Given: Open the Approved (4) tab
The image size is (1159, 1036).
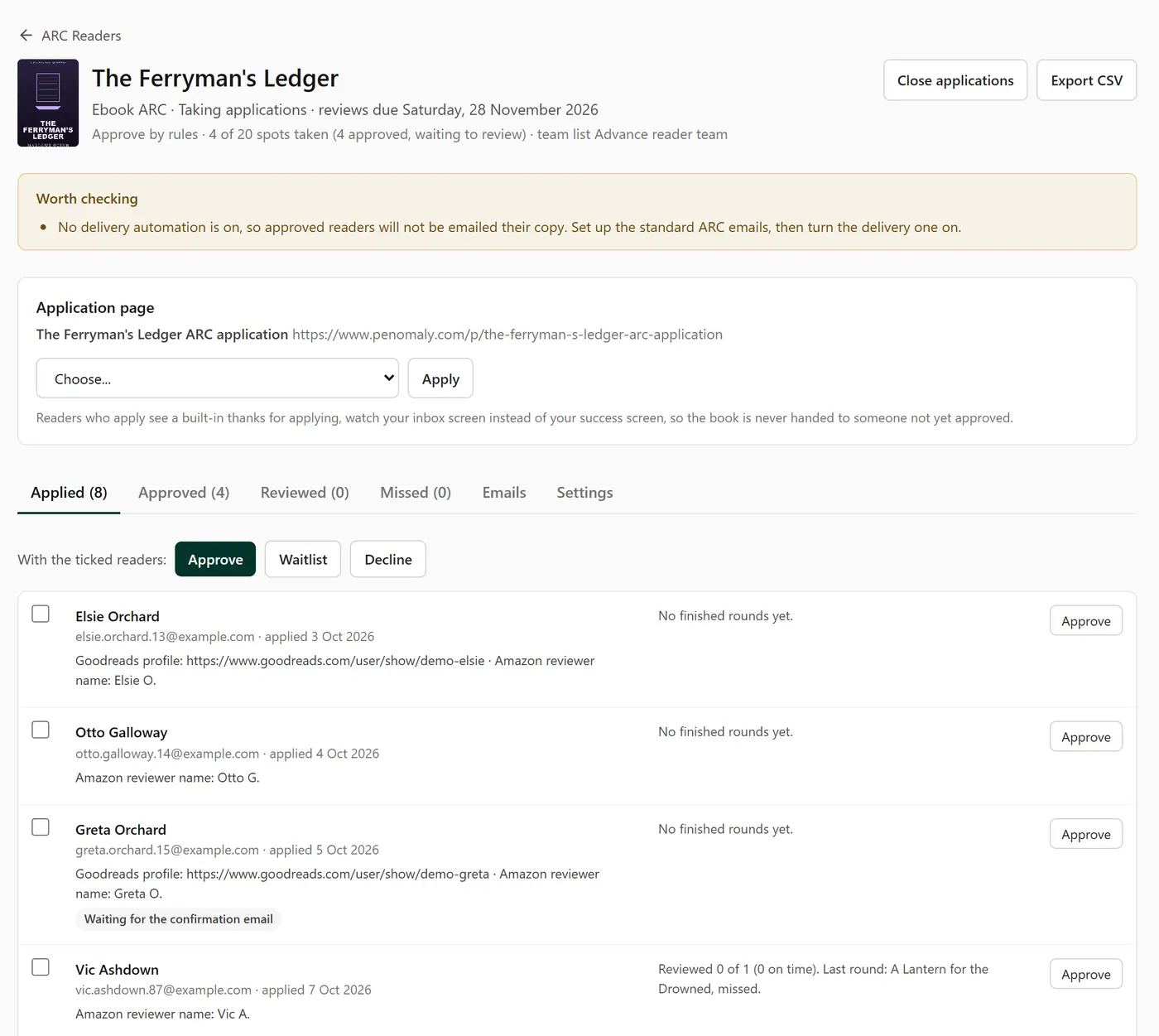Looking at the screenshot, I should [184, 493].
